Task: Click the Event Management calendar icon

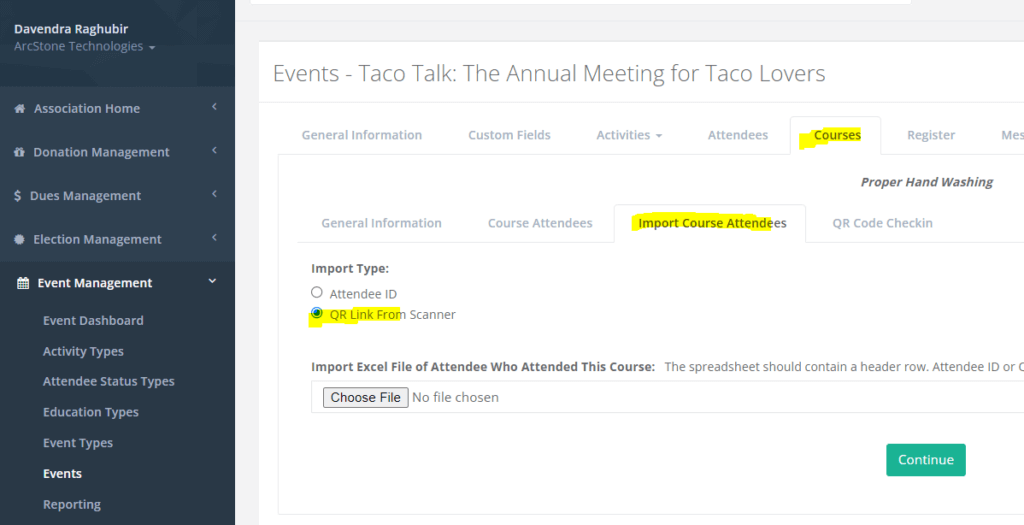Action: (23, 283)
